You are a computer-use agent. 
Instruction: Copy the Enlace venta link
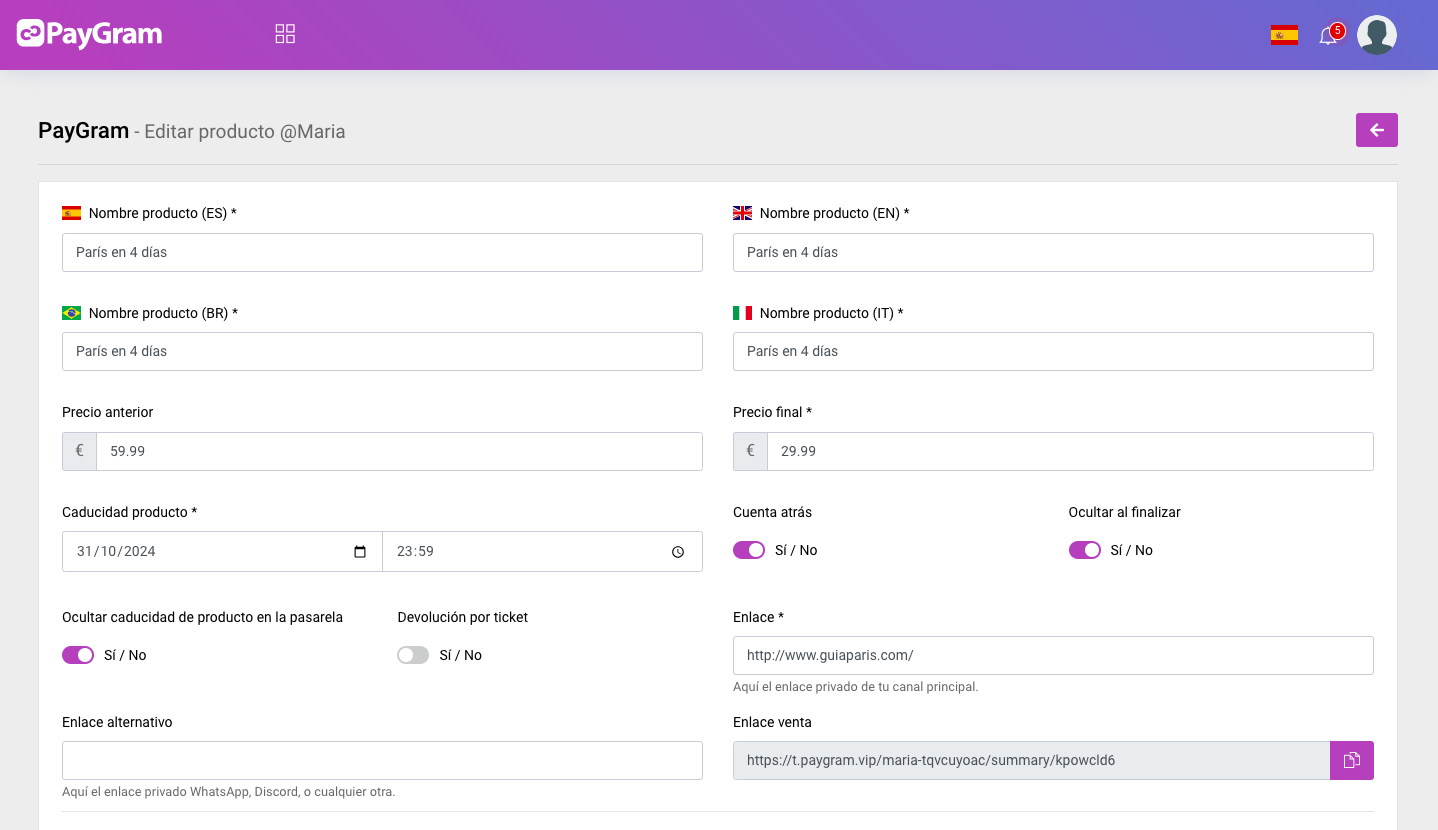click(x=1352, y=760)
